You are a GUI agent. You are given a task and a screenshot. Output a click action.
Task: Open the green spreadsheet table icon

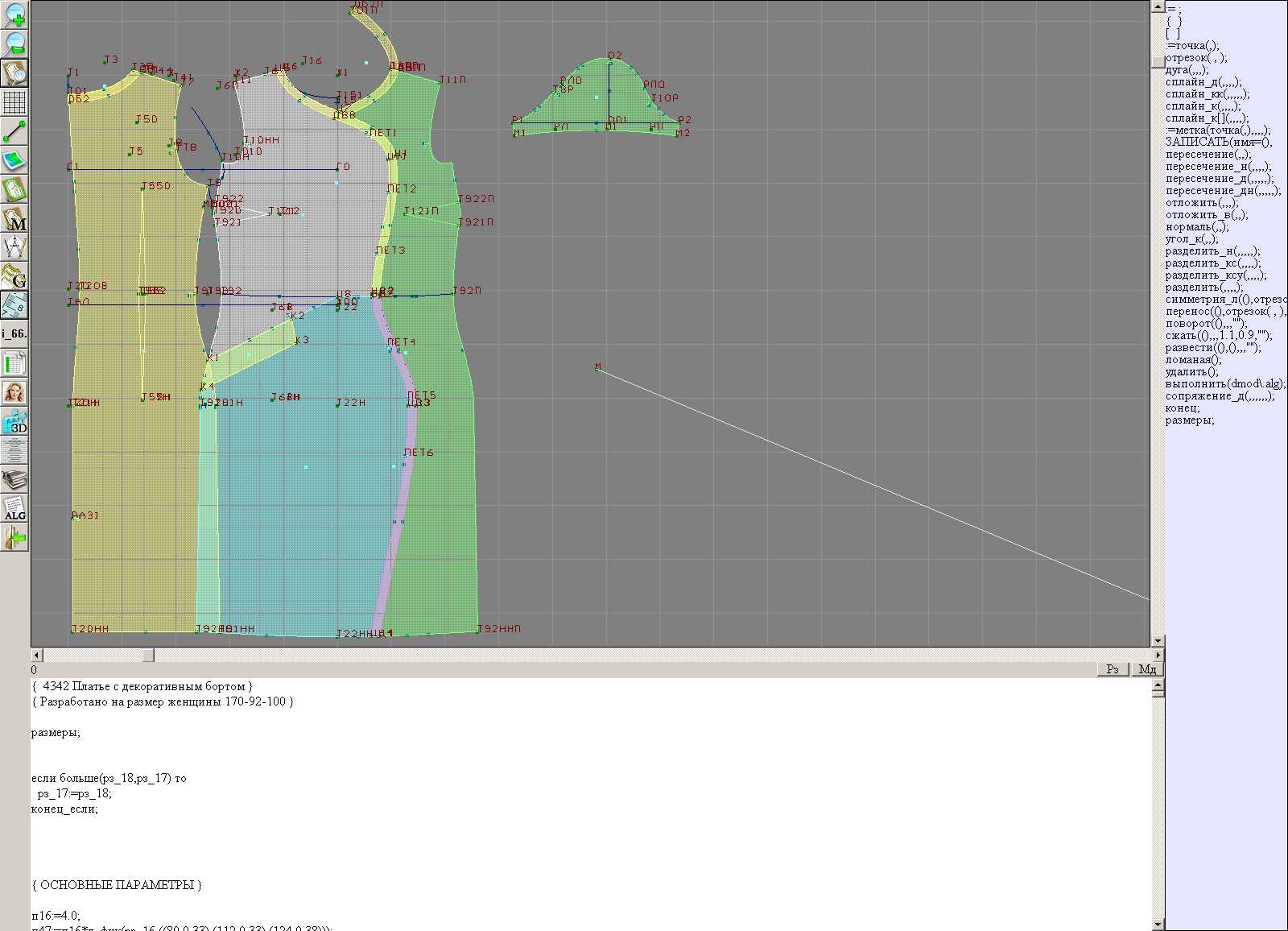[x=14, y=363]
